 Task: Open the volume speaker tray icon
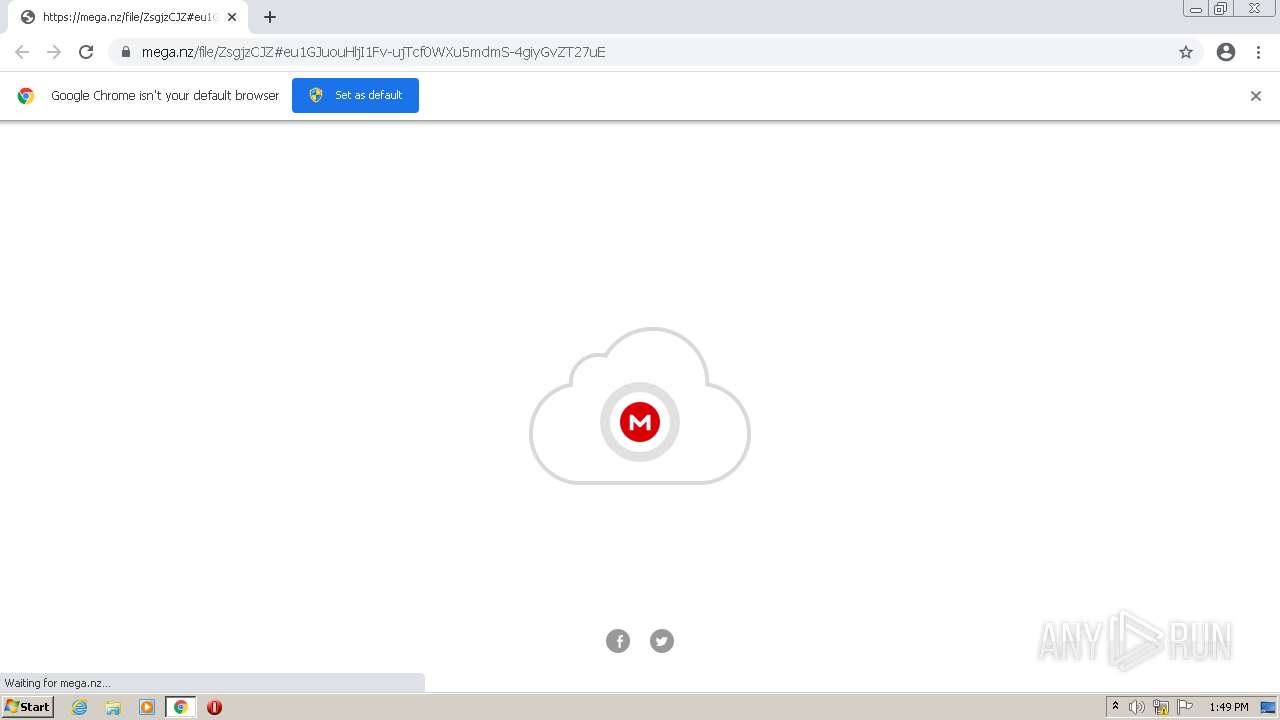click(x=1137, y=707)
